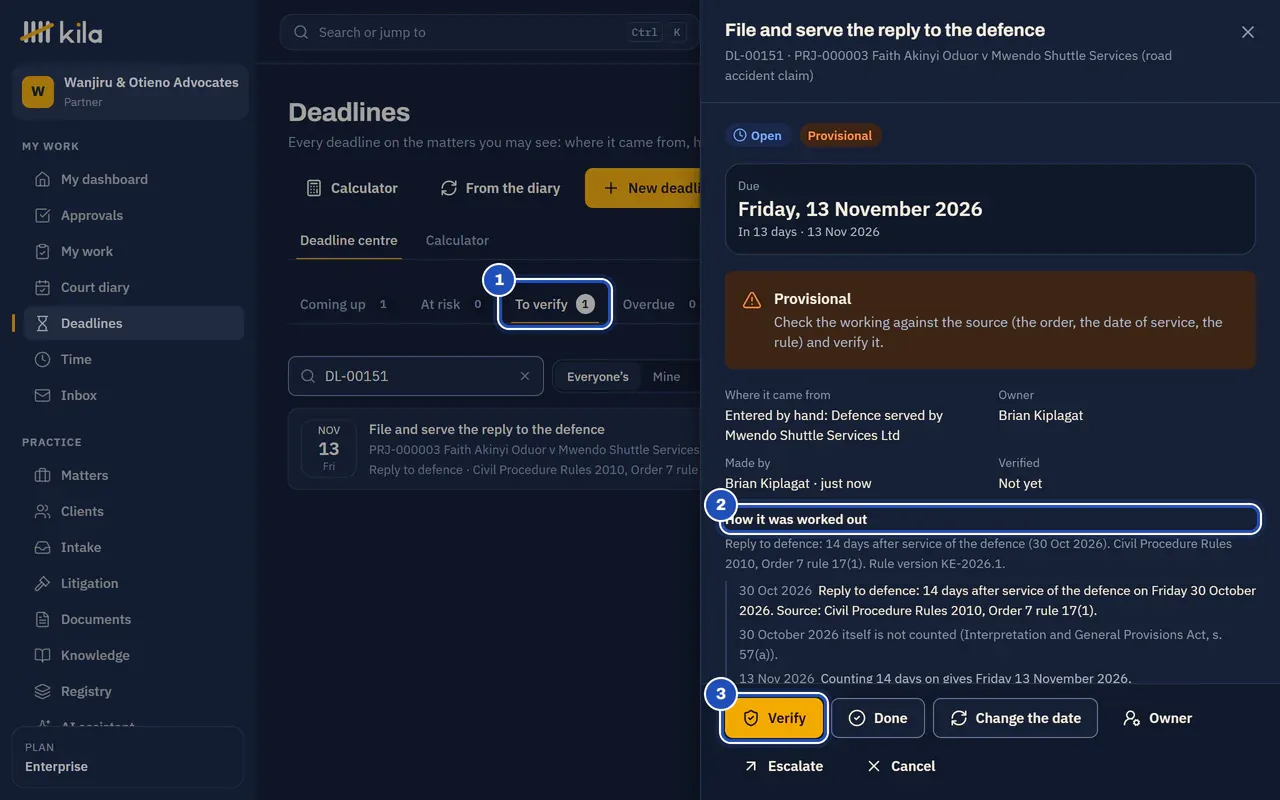
Task: Open the Wanjiru & Otieno Advocates switcher
Action: pos(130,92)
